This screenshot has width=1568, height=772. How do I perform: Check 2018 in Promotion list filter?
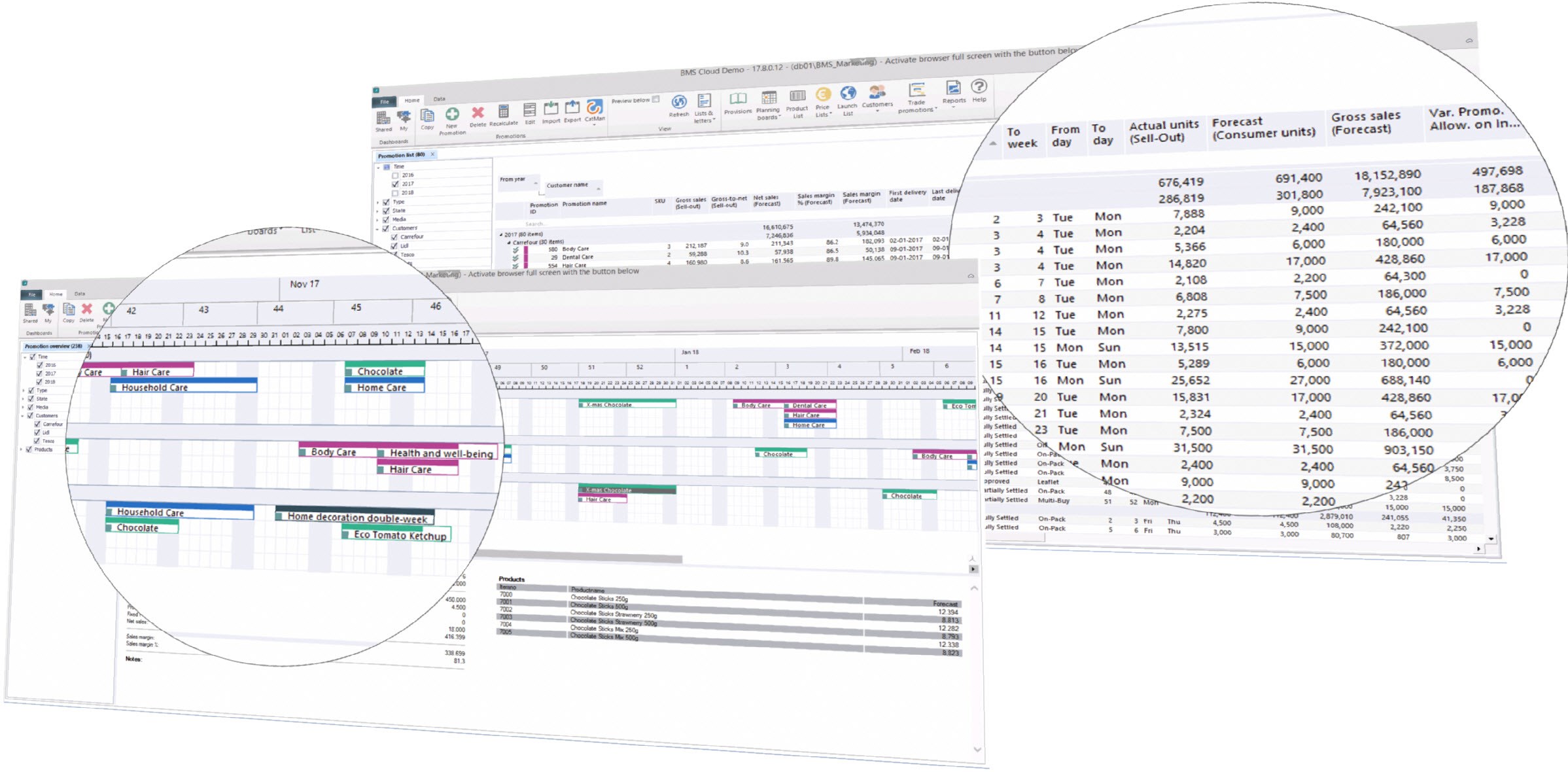click(395, 192)
